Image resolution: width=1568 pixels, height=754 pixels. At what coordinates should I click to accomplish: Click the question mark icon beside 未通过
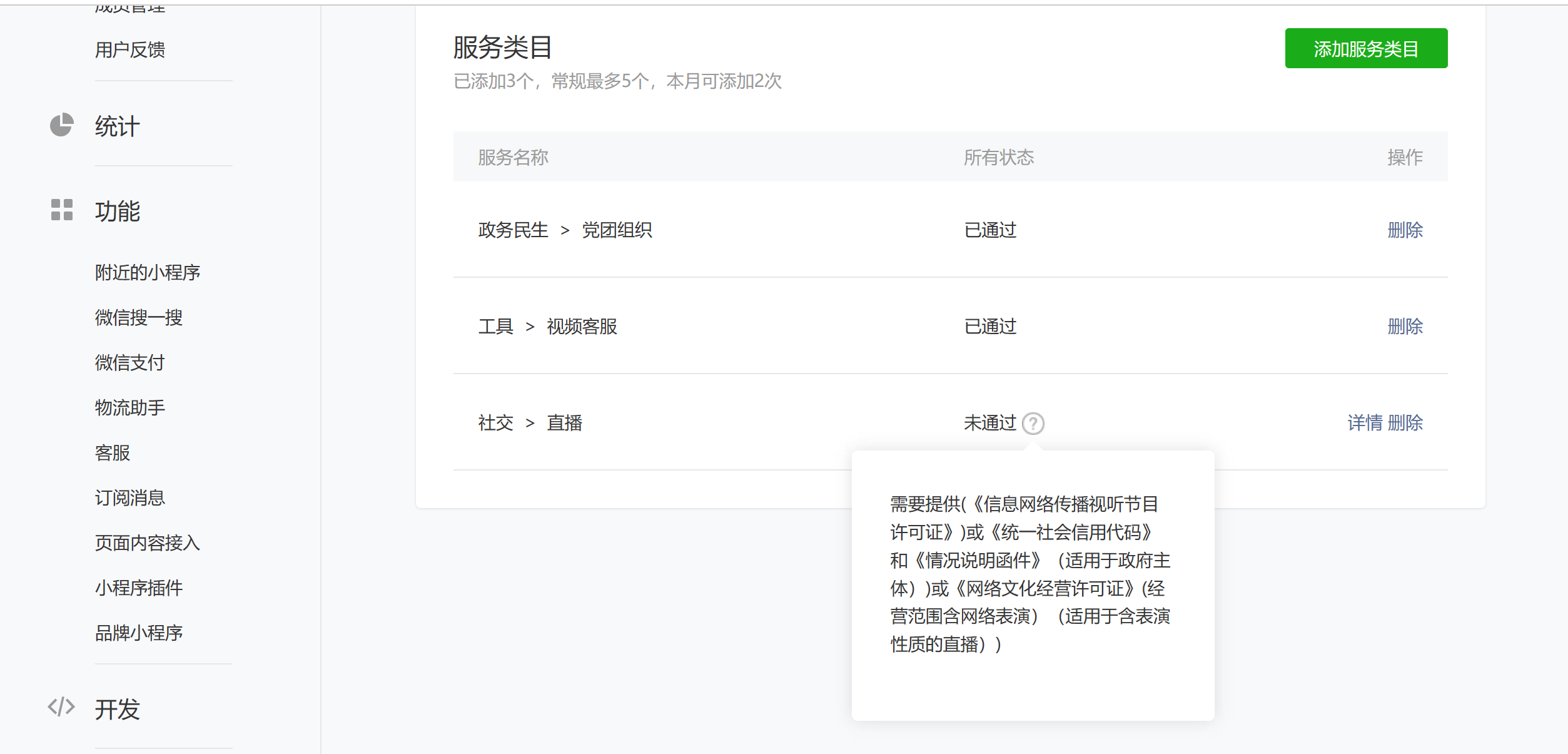[1033, 424]
